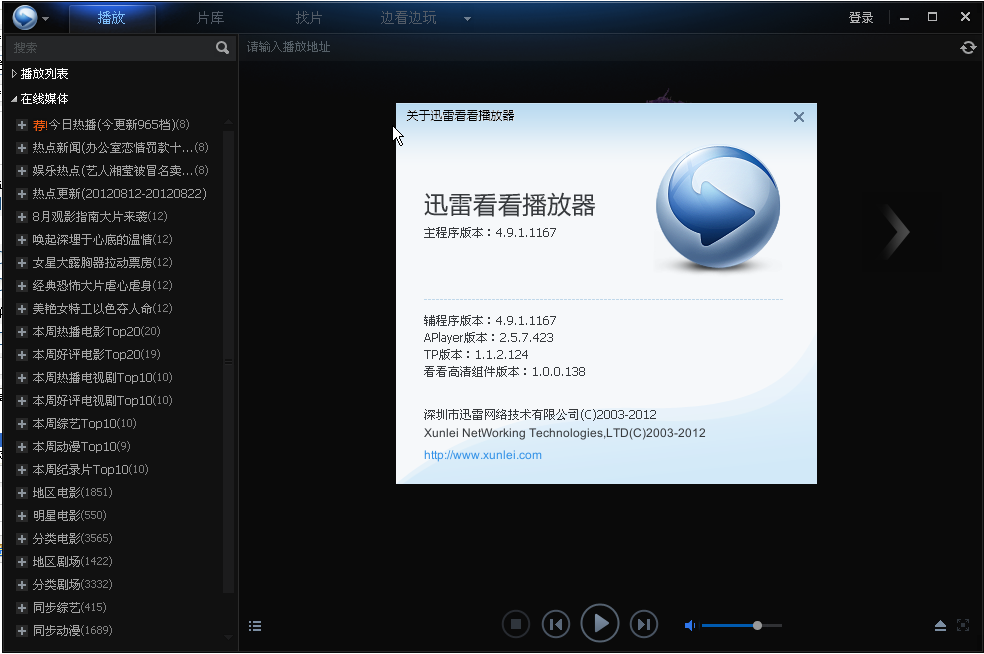Click the search magnifier icon

click(222, 47)
